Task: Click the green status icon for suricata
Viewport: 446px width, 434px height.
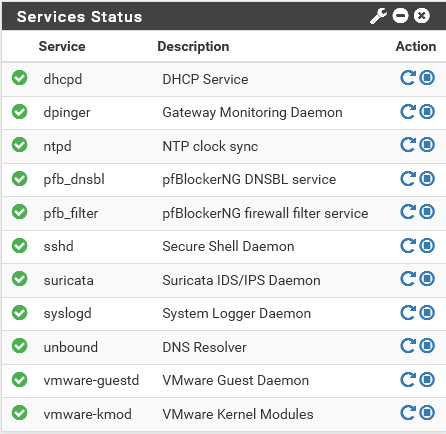Action: 20,279
